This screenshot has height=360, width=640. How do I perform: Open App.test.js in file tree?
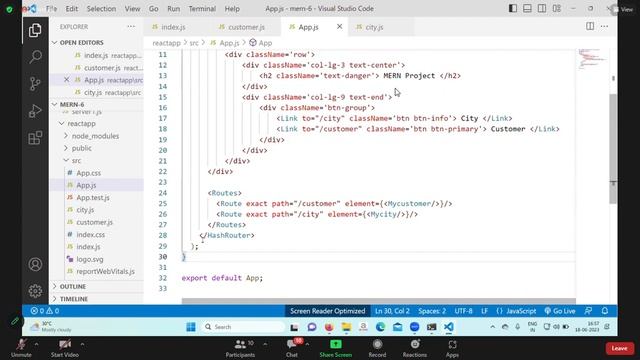click(93, 198)
